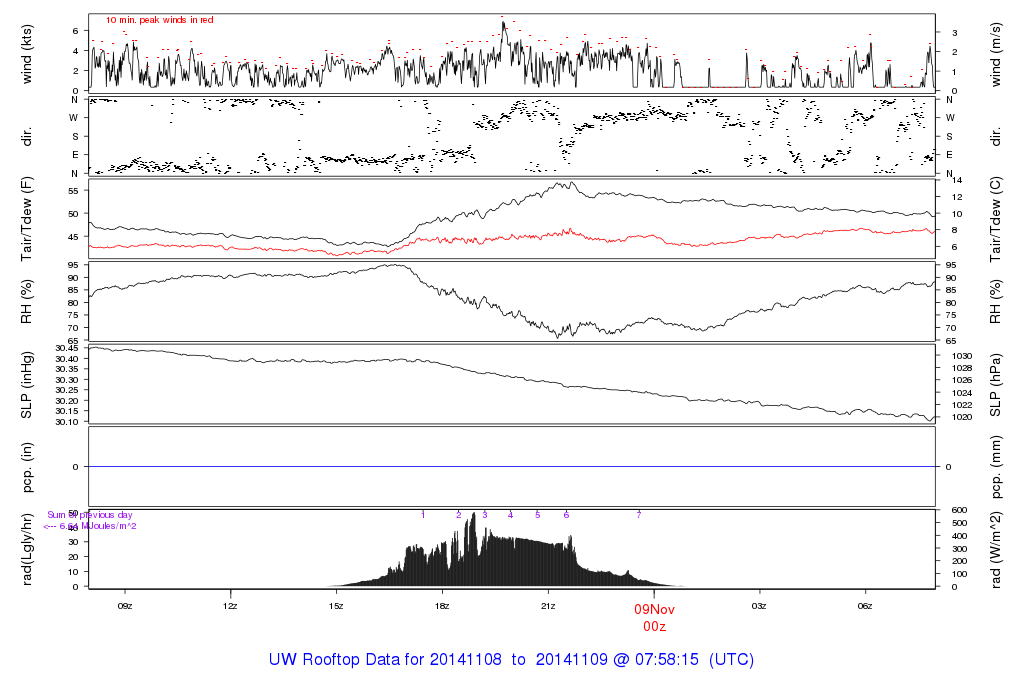Select purple marker 5 in radiation panel
This screenshot has width=1024, height=700.
pos(537,515)
